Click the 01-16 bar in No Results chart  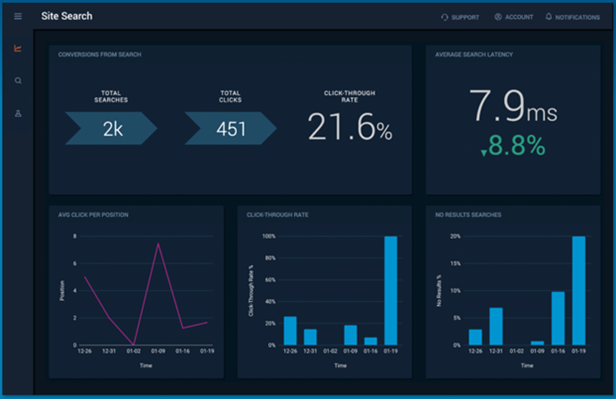tap(558, 318)
